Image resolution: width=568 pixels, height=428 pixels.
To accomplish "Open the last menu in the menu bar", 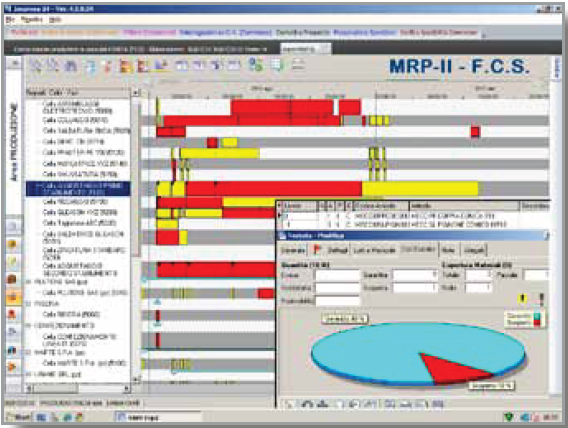I will (55, 20).
